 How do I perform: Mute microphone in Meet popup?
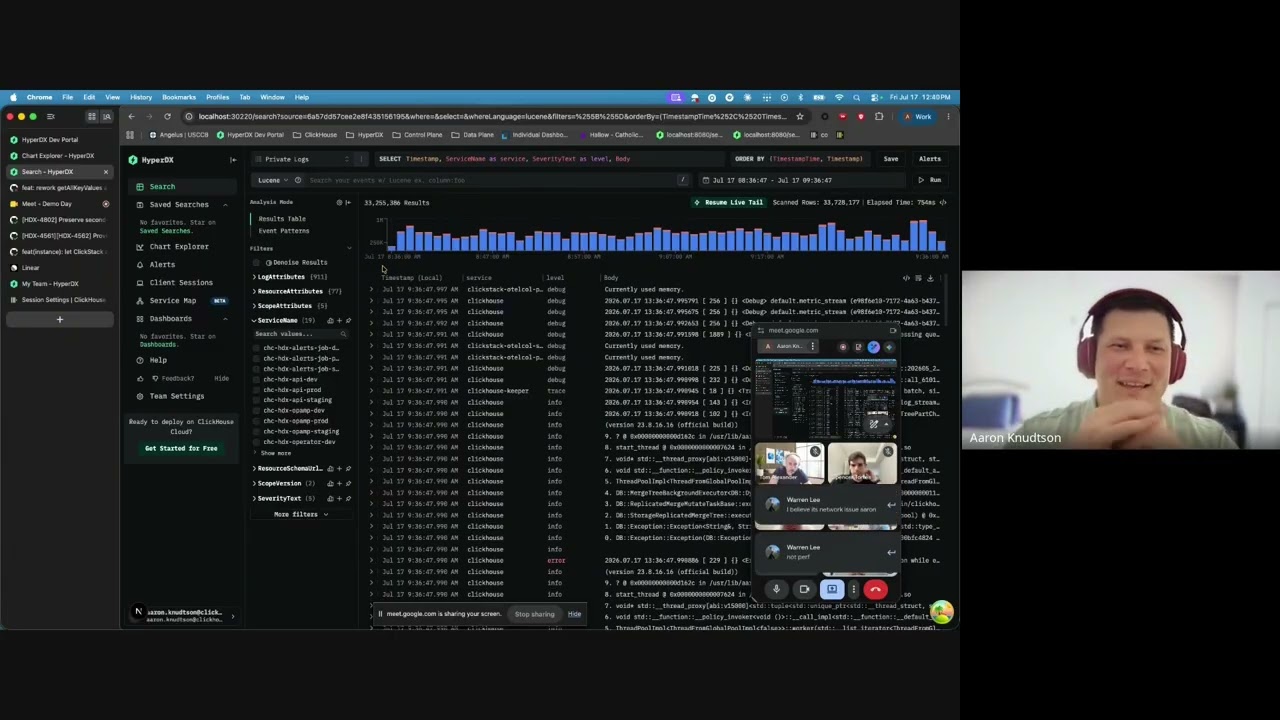[776, 589]
